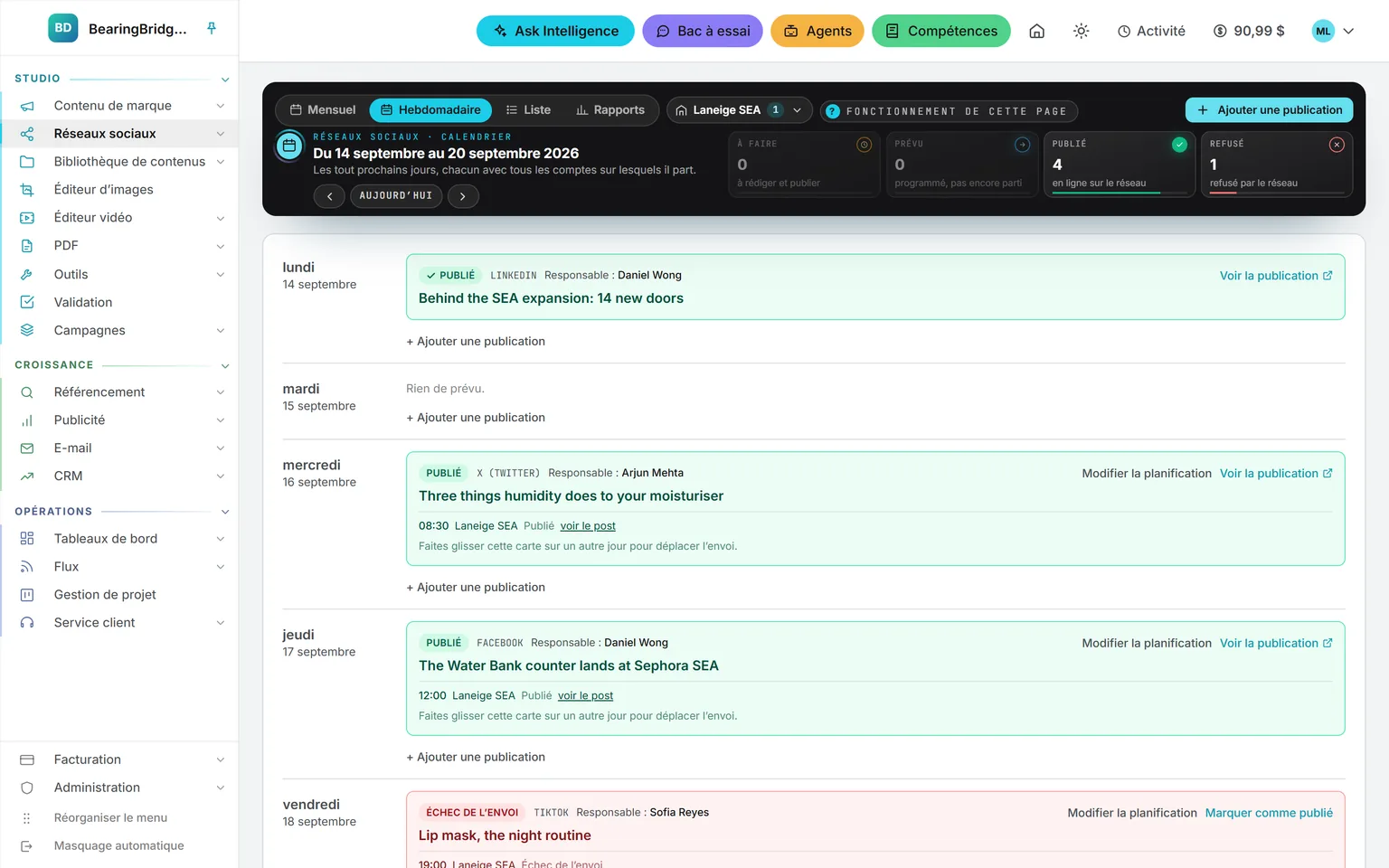Click Modifier la planification for Facebook post
The image size is (1389, 868).
pos(1147,643)
